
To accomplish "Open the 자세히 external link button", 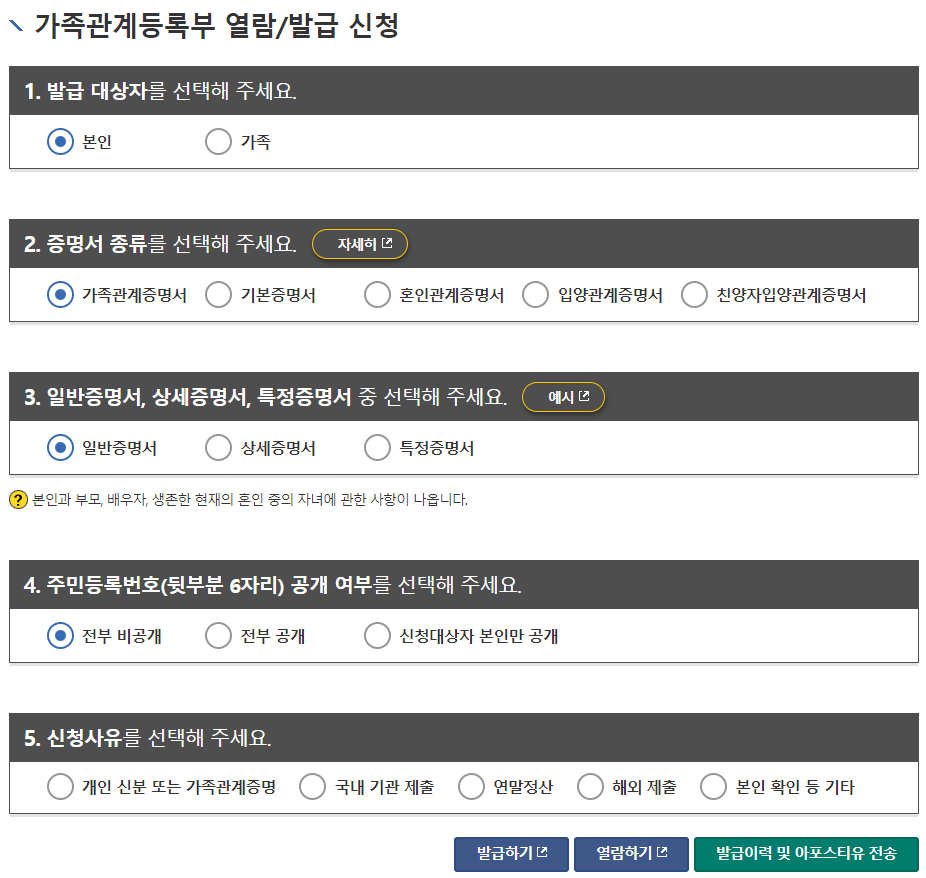I will [359, 243].
